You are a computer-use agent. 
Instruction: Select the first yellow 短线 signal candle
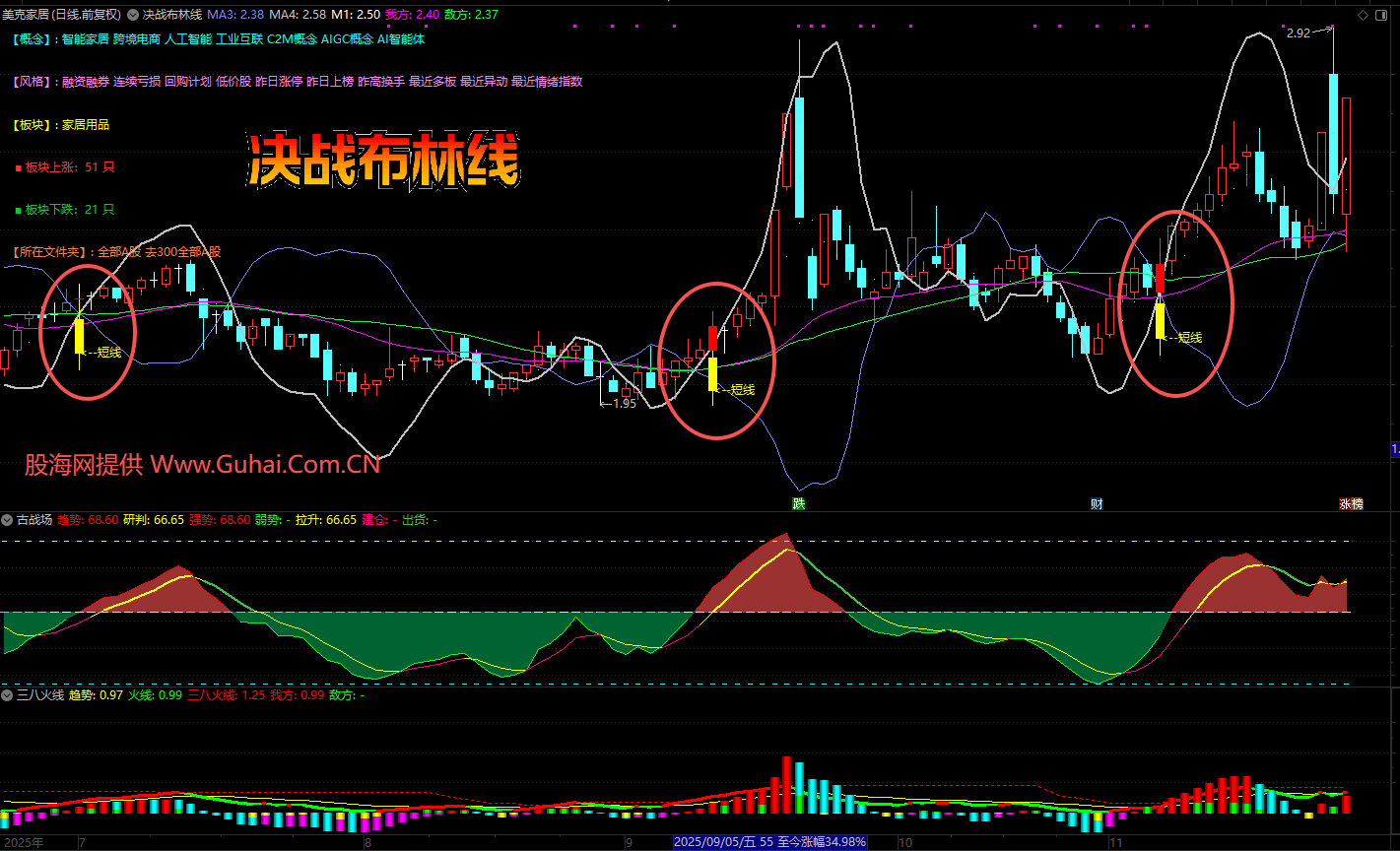pos(79,337)
